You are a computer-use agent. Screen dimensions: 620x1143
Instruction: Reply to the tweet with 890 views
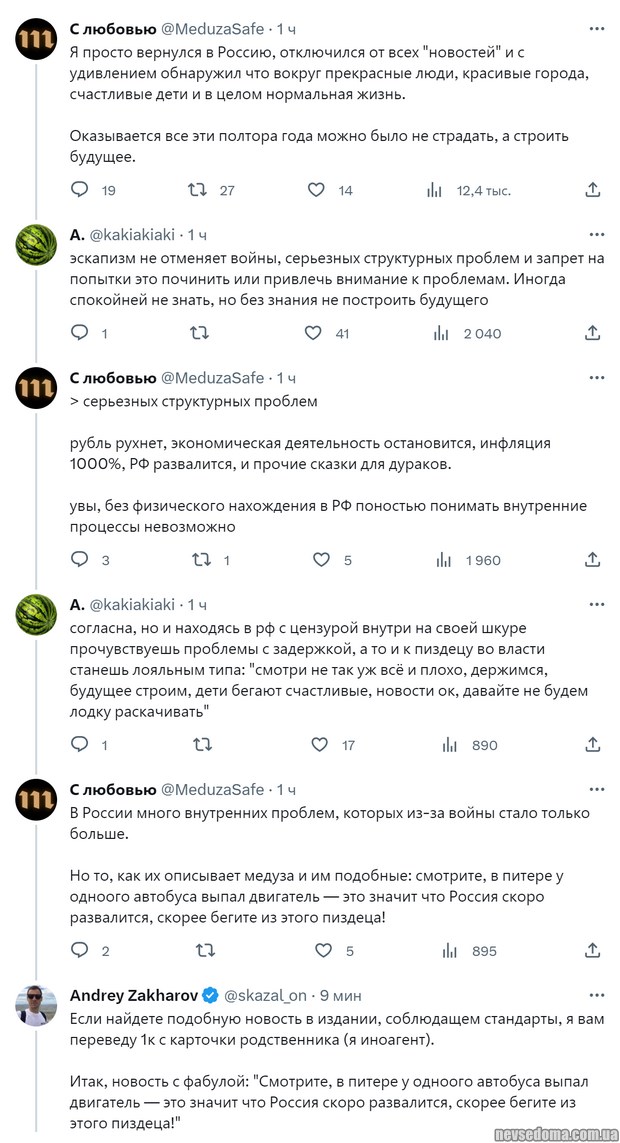[80, 744]
